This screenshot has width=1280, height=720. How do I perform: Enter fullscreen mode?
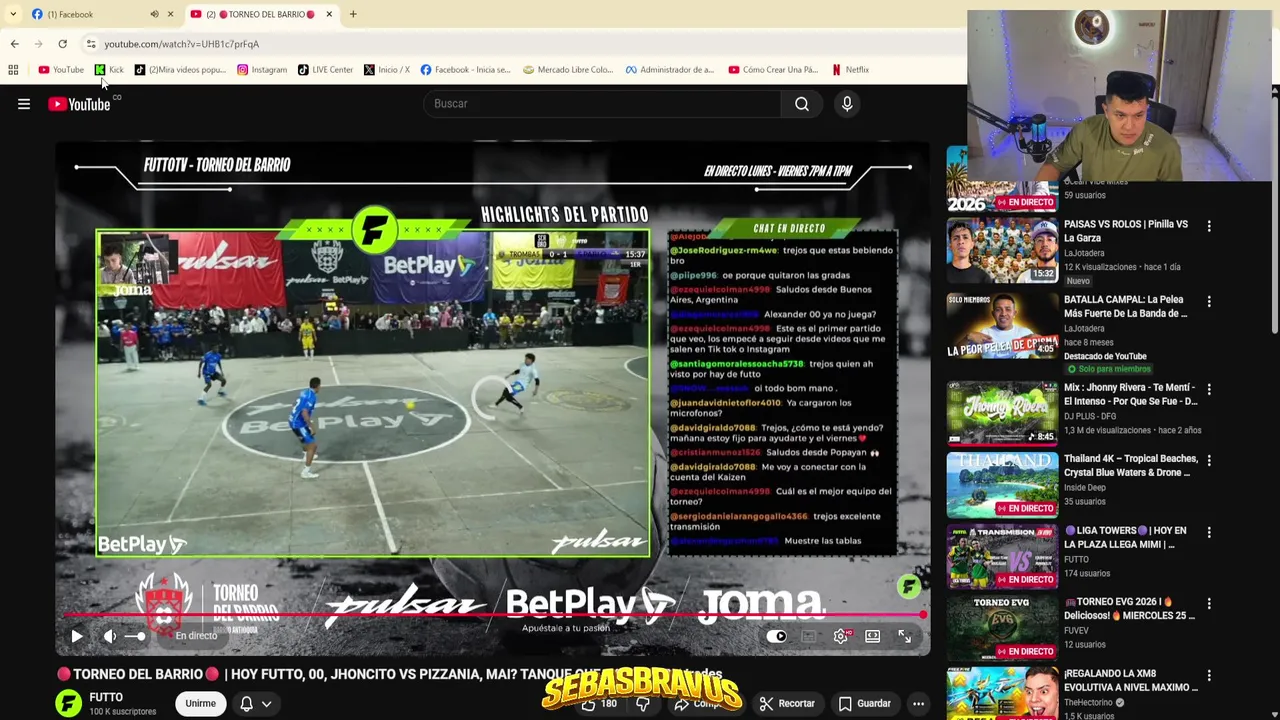coord(904,636)
